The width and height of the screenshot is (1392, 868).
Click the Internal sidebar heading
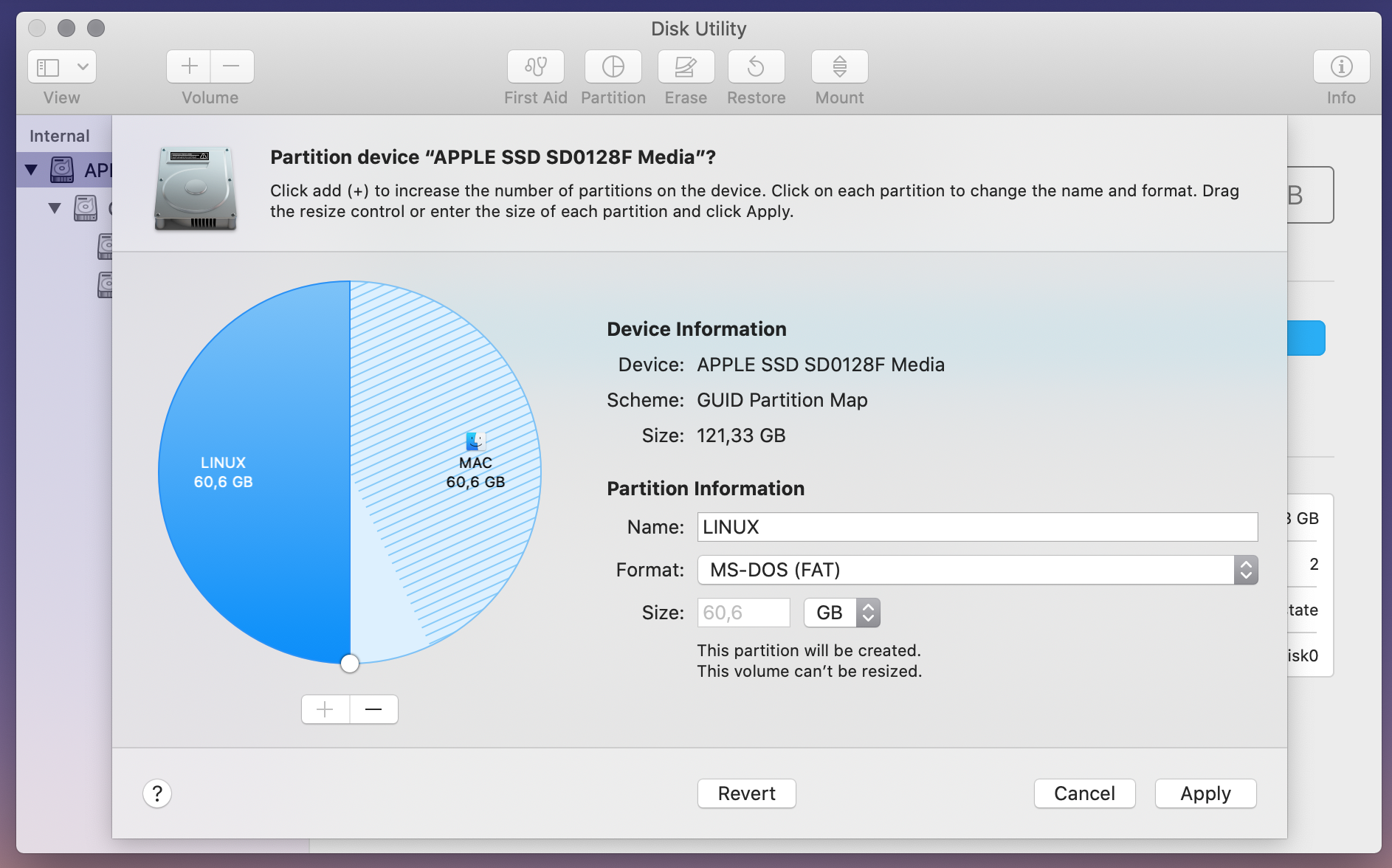(59, 136)
